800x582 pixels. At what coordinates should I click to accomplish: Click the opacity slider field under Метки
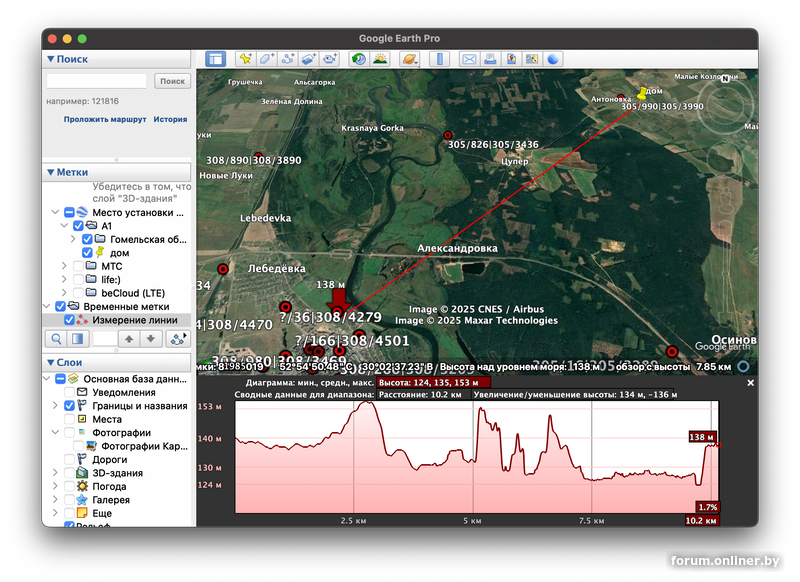(x=104, y=339)
